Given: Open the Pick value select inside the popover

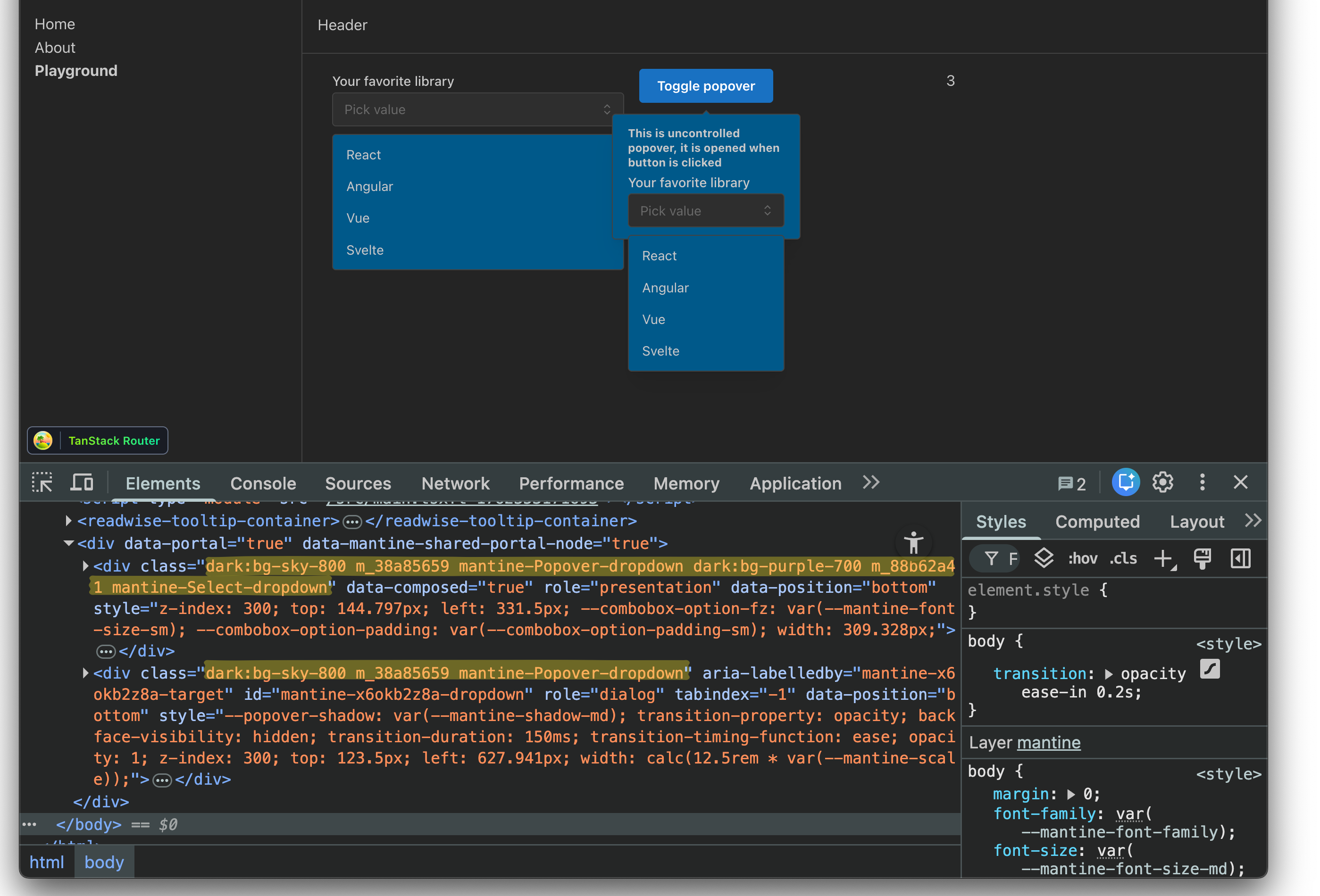Looking at the screenshot, I should [x=705, y=211].
